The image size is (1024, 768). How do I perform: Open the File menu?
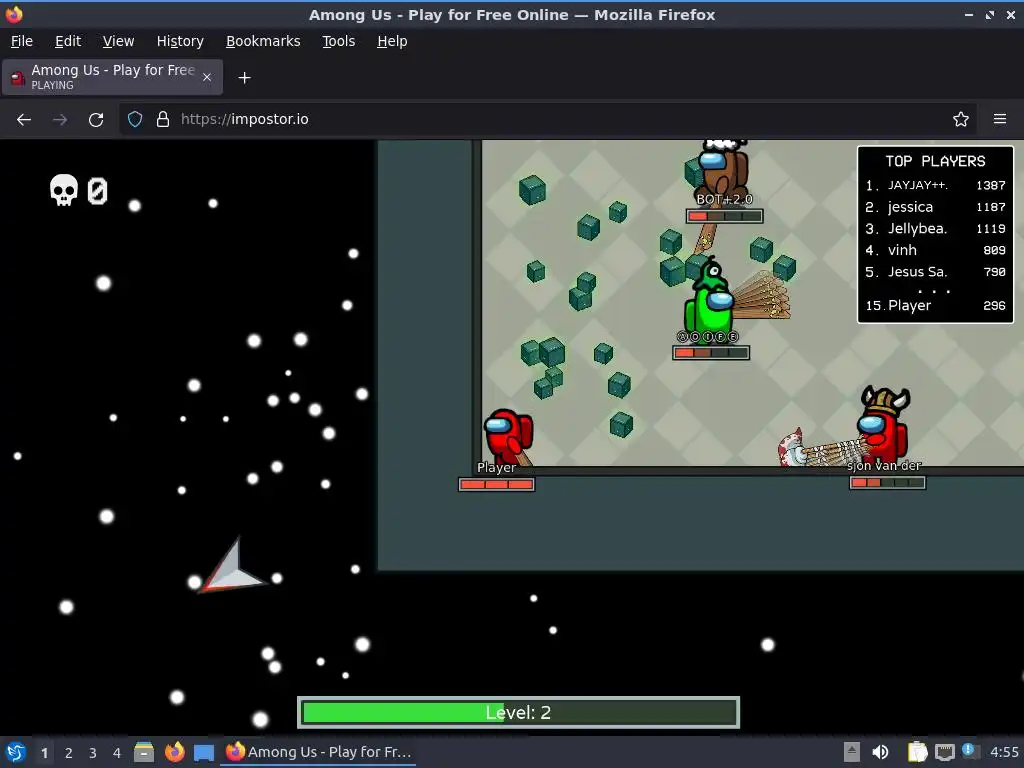[22, 41]
